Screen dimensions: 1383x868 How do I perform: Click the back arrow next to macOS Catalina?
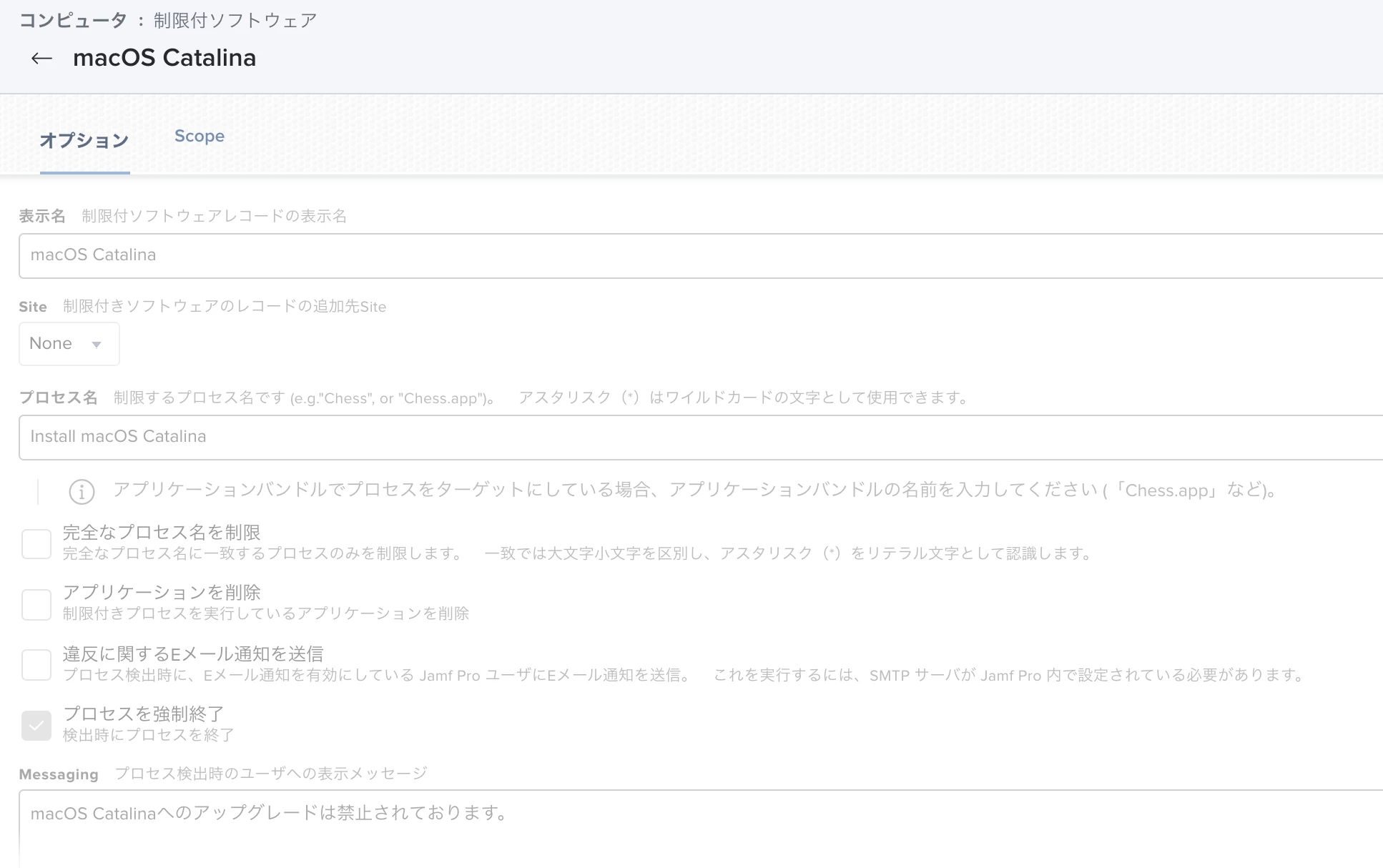coord(41,59)
